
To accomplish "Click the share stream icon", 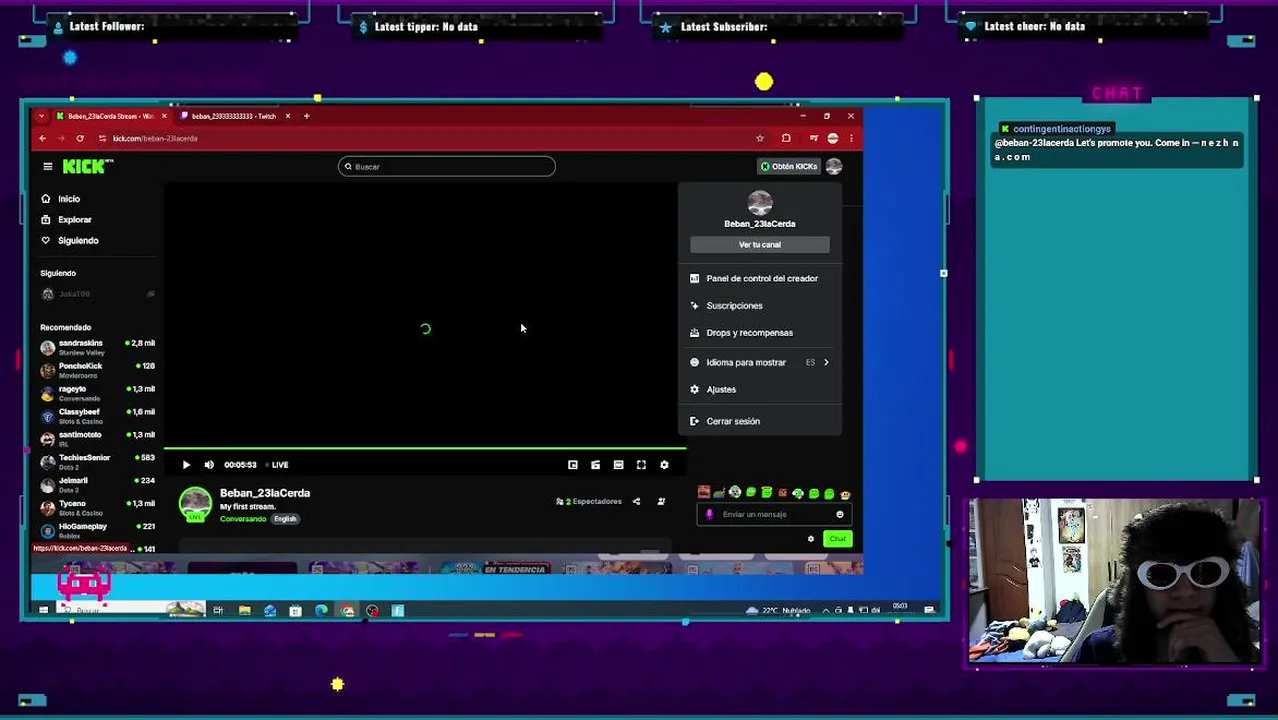I will coord(636,502).
